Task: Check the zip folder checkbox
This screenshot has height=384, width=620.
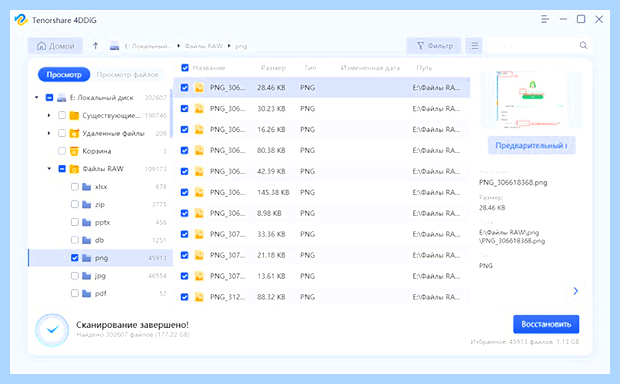Action: [x=74, y=204]
